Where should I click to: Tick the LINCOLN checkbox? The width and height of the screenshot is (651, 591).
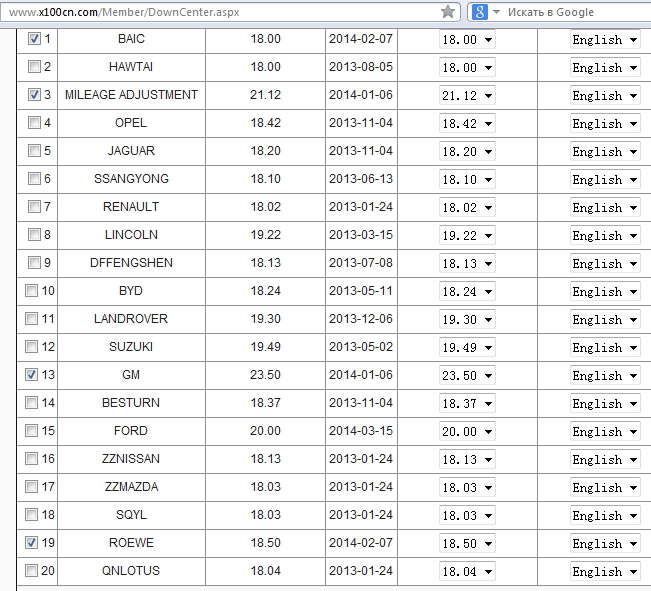tap(34, 235)
